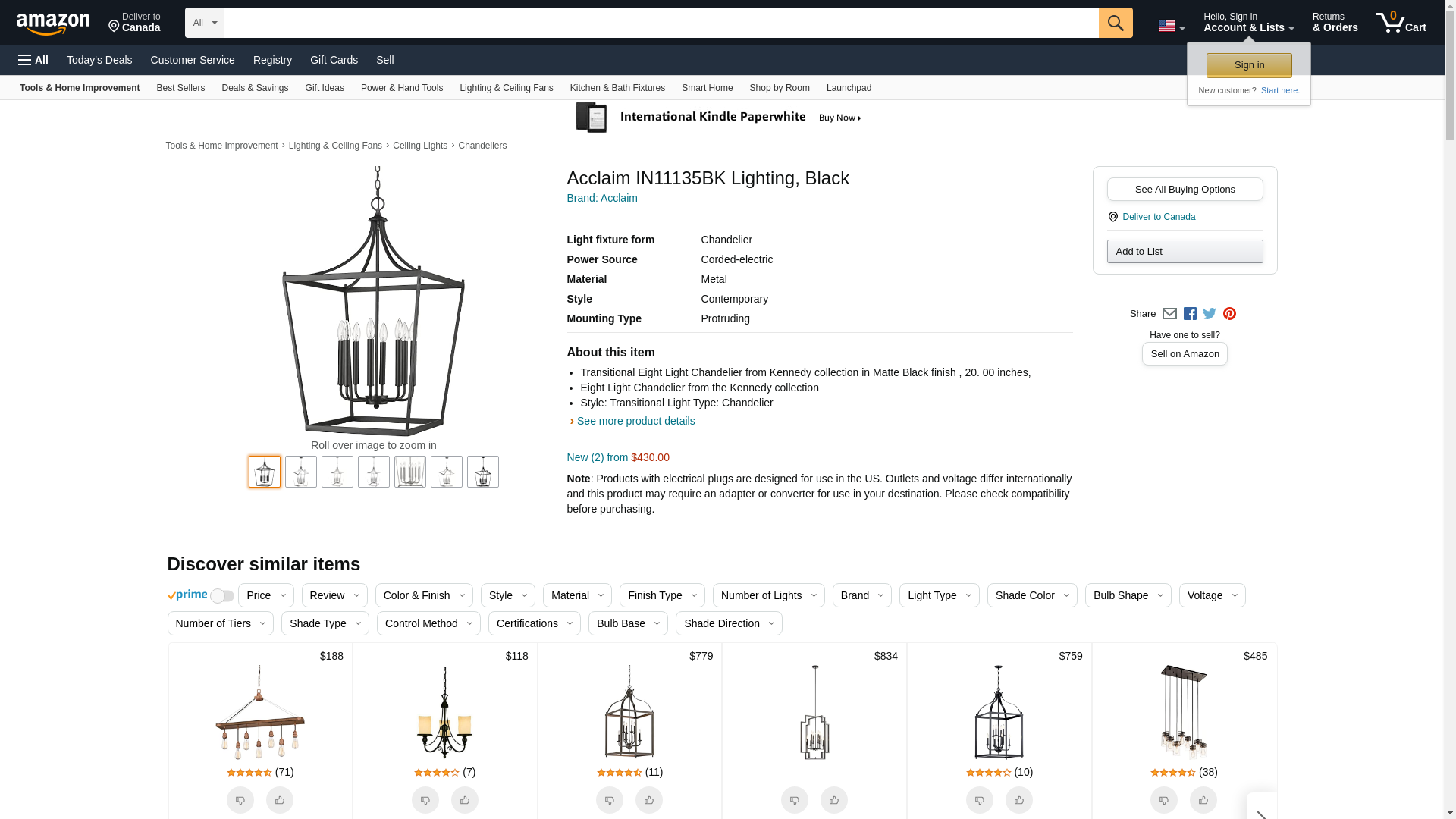This screenshot has width=1456, height=819.
Task: Go to Lighting & Ceiling Fans tab
Action: [507, 88]
